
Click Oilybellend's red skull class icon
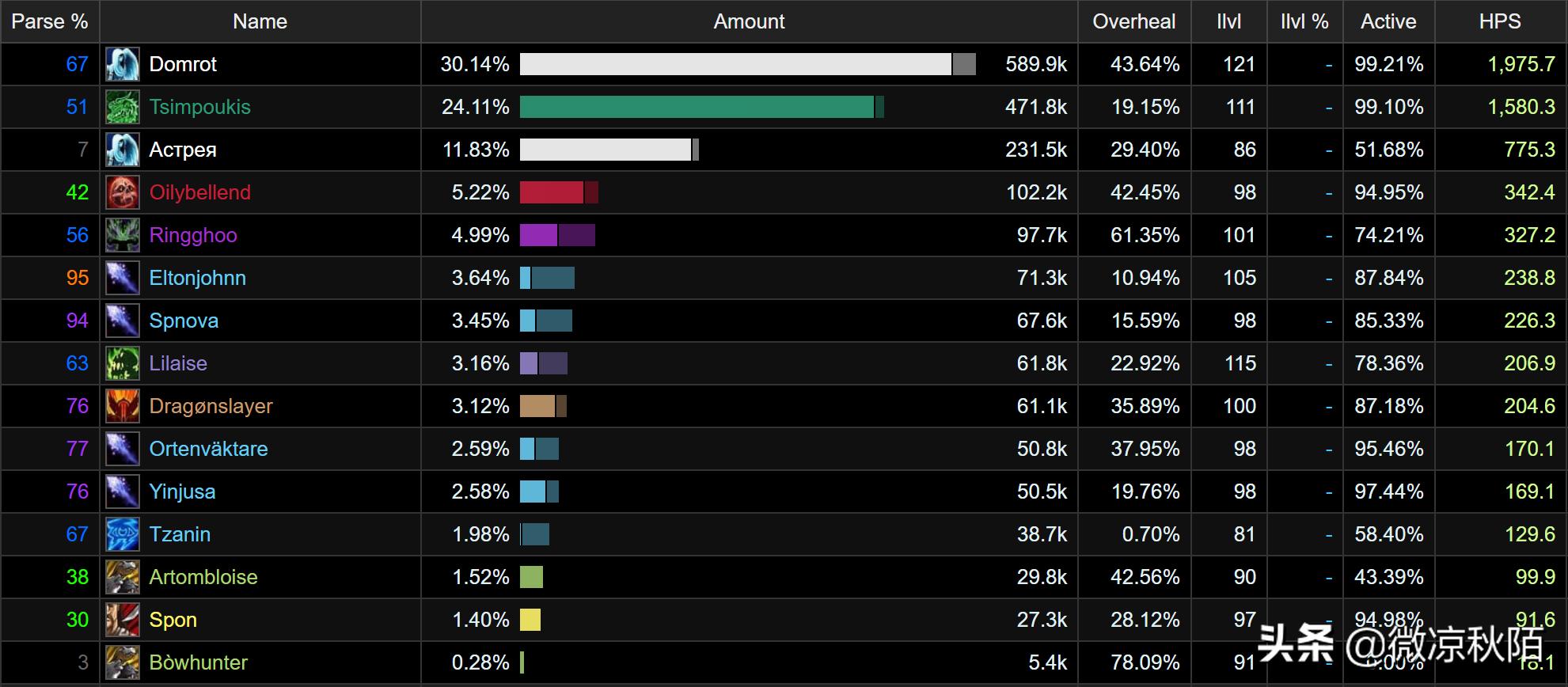(123, 192)
